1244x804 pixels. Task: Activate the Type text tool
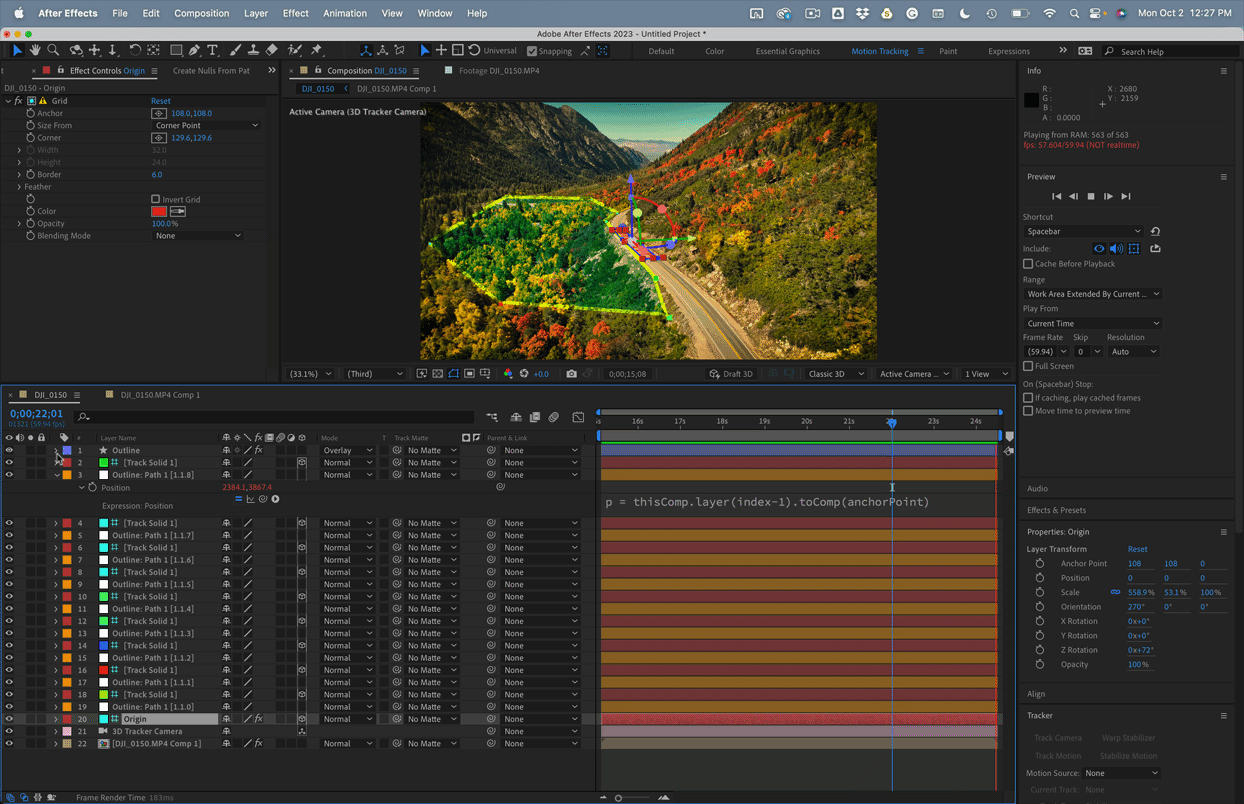pos(213,50)
